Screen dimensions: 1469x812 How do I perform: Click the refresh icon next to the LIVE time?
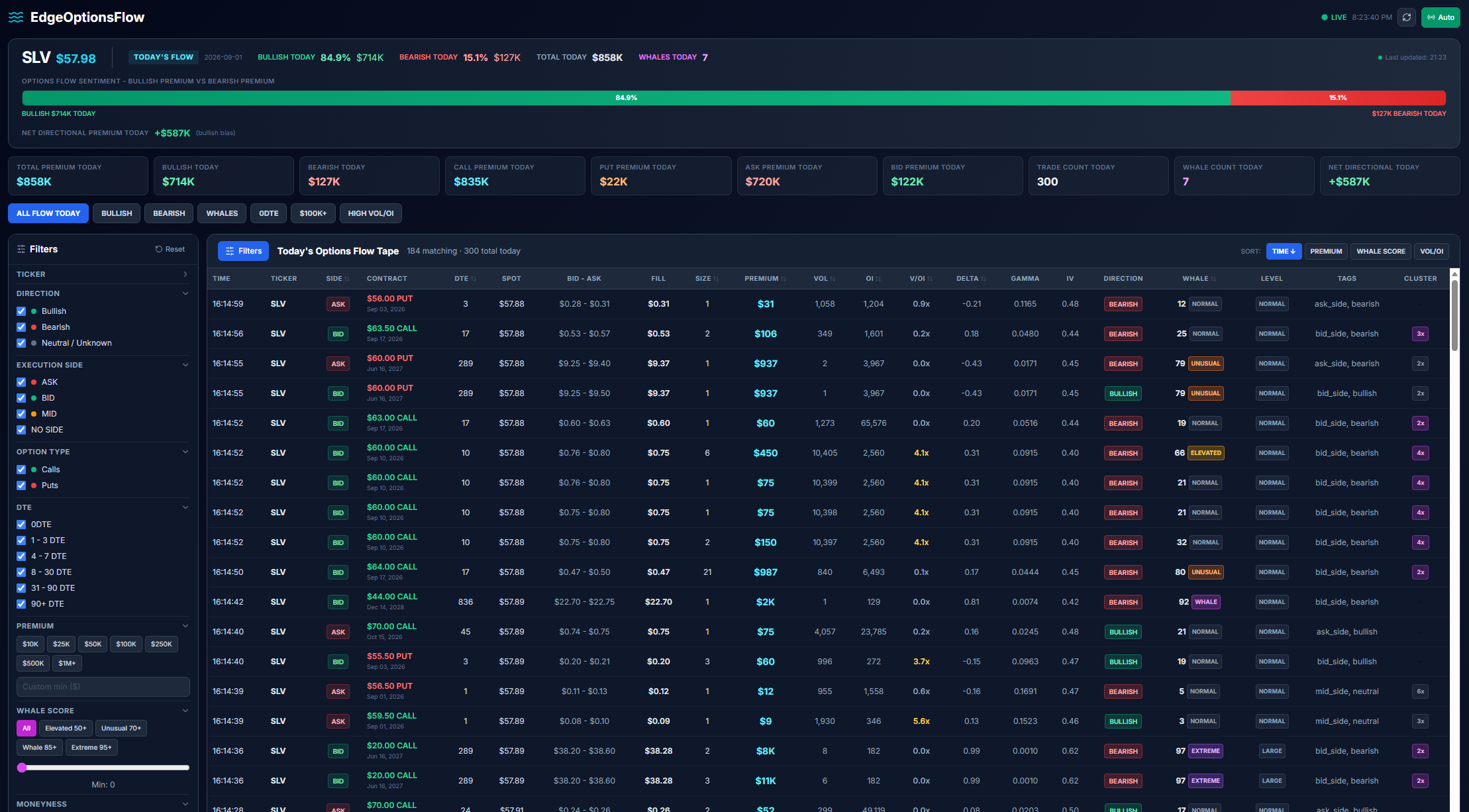1407,17
